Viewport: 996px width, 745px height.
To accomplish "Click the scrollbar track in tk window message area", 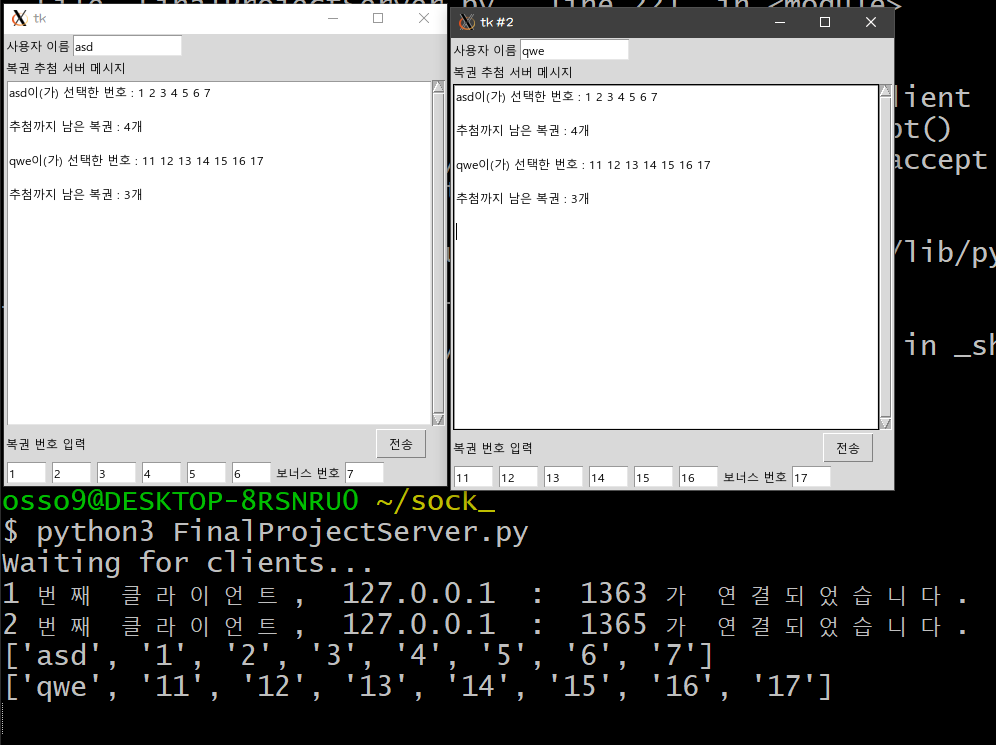I will click(x=438, y=253).
